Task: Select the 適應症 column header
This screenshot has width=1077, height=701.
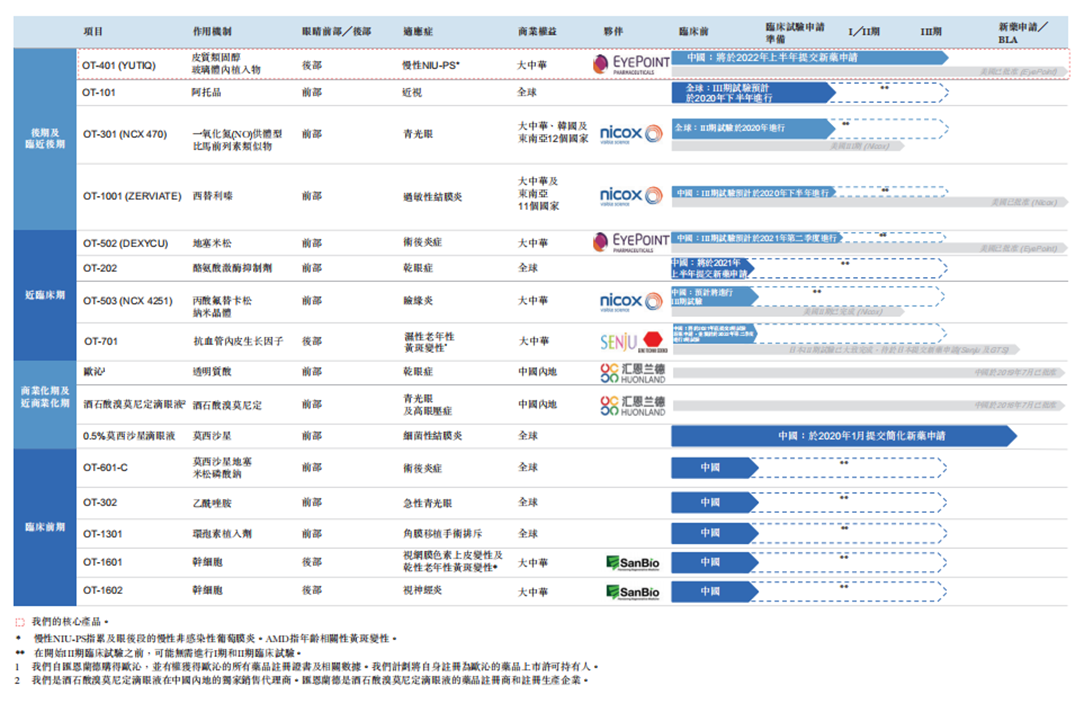Action: pos(418,32)
